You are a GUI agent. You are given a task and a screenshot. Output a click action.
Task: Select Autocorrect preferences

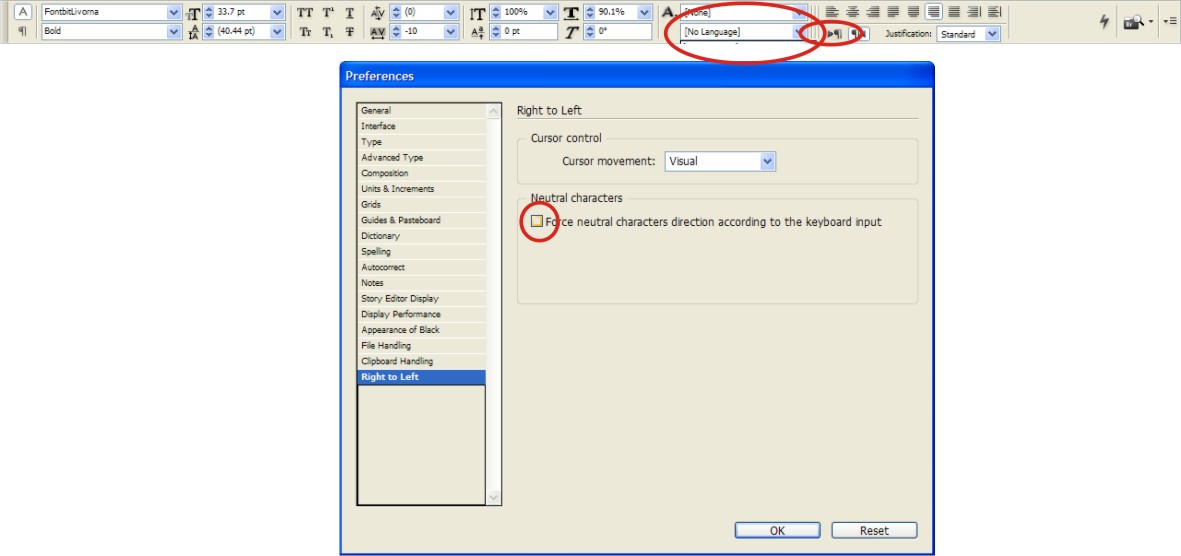(421, 267)
